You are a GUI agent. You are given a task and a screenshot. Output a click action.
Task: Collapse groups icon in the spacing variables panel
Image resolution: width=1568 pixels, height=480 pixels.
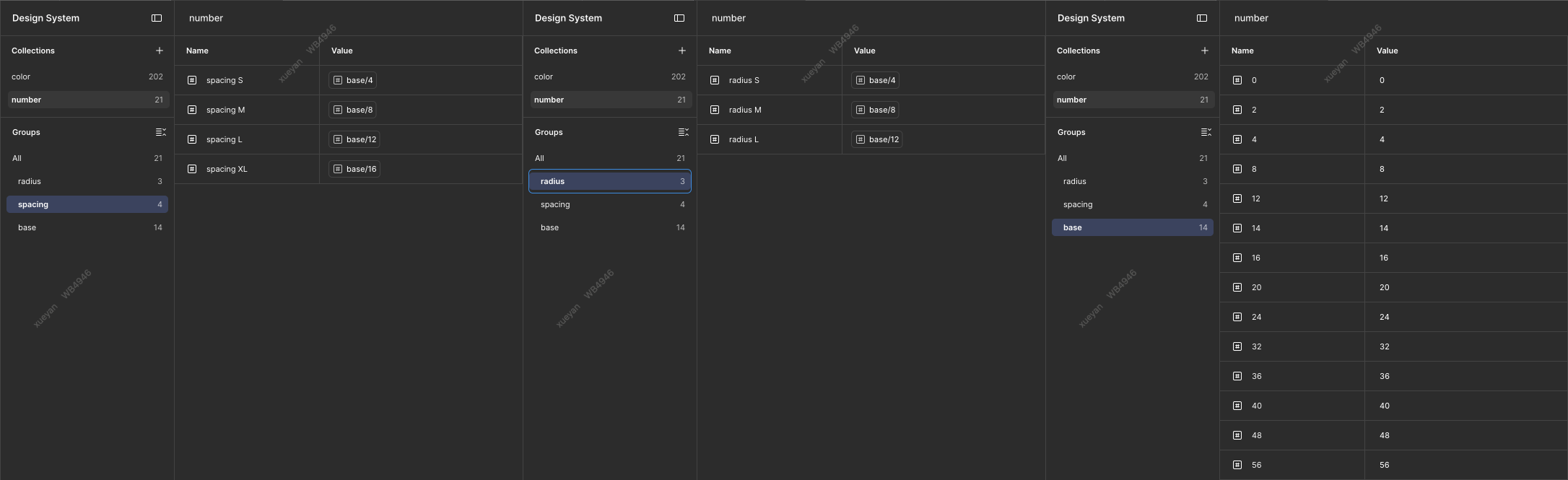(161, 132)
